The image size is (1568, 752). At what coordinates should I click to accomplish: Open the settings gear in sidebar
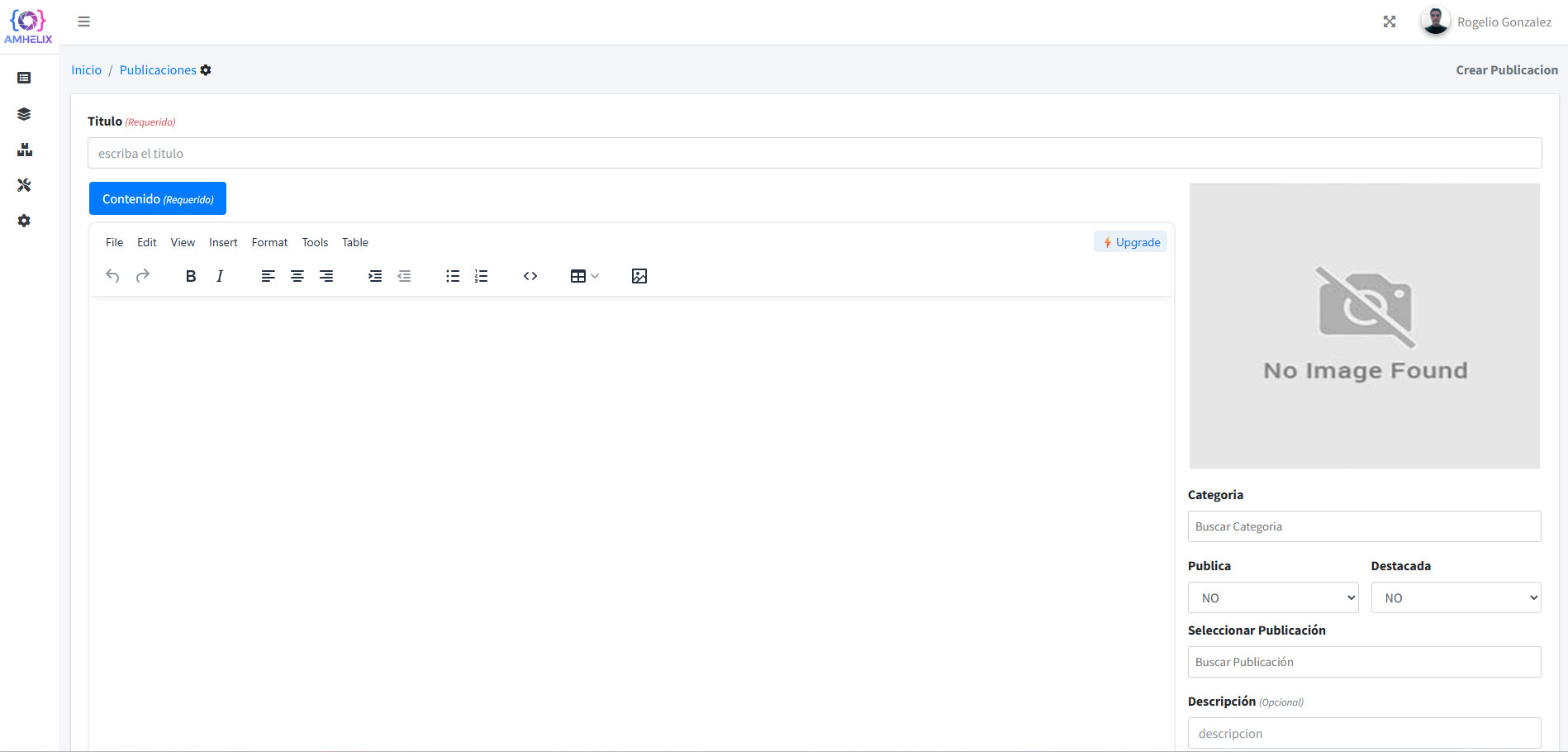[24, 221]
